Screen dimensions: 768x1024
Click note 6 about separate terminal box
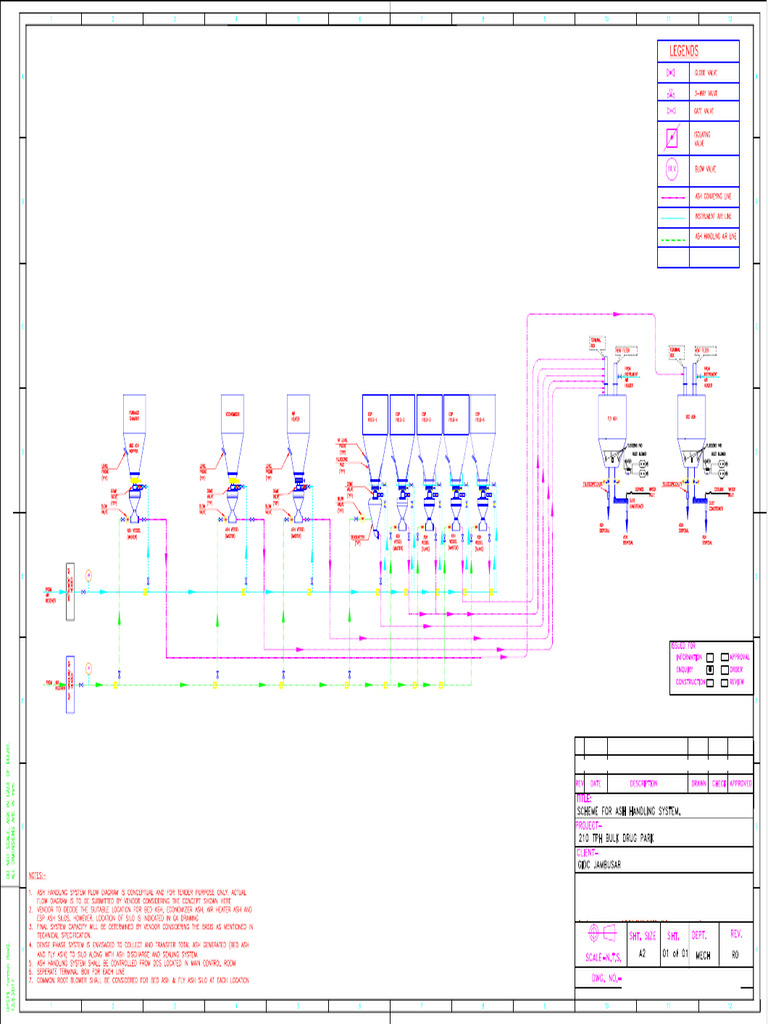tap(76, 972)
